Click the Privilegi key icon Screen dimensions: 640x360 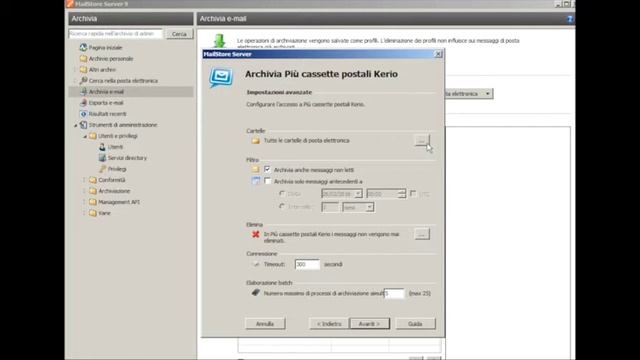[x=102, y=169]
